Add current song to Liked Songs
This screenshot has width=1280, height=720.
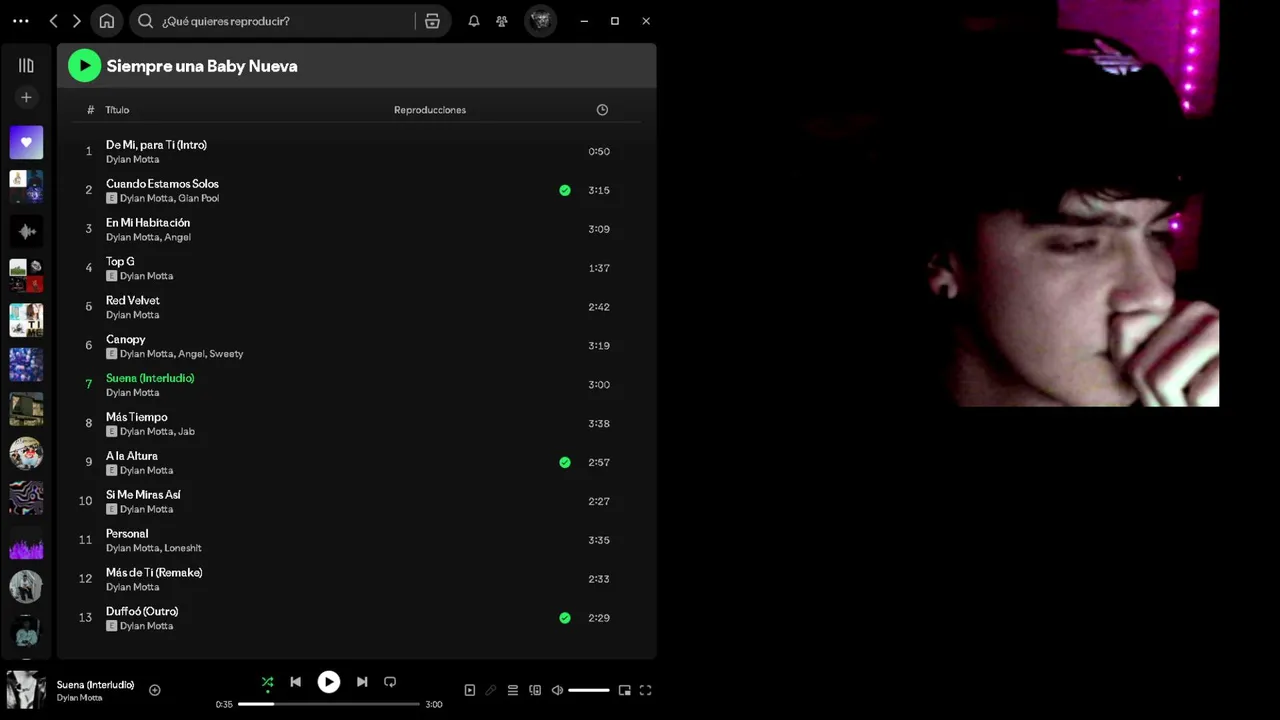[x=155, y=690]
